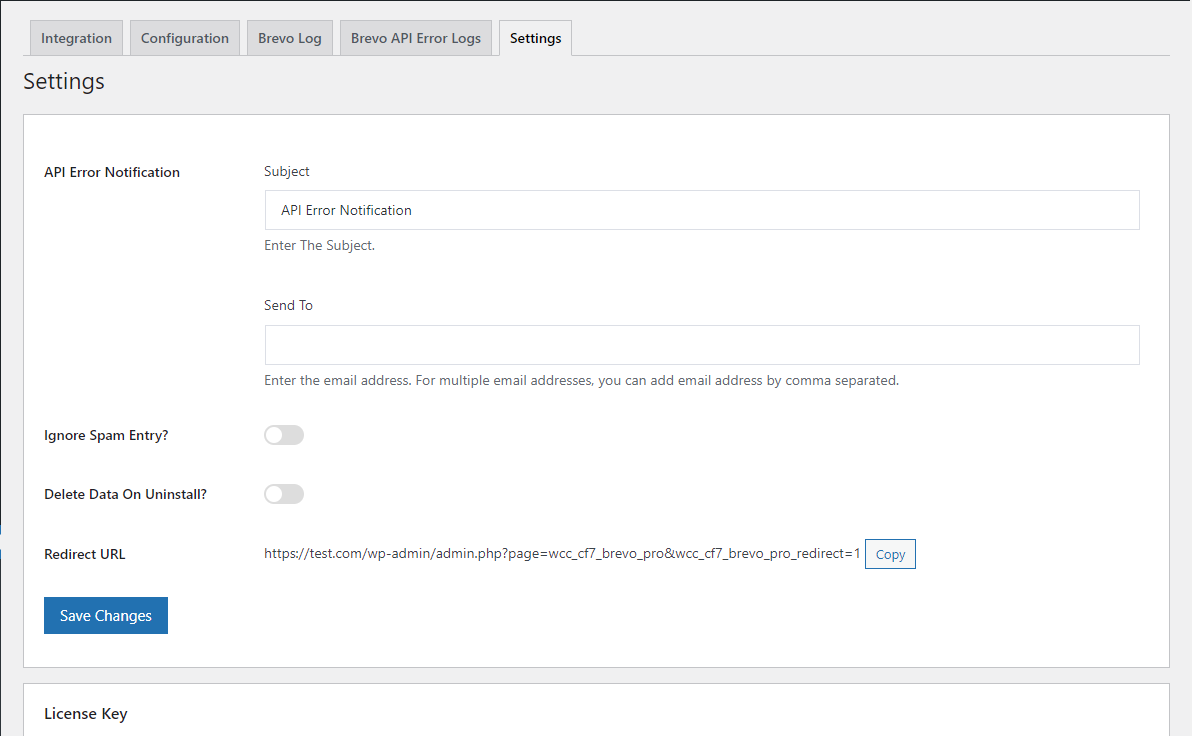
Task: Click the Redirect URL row label
Action: (85, 554)
